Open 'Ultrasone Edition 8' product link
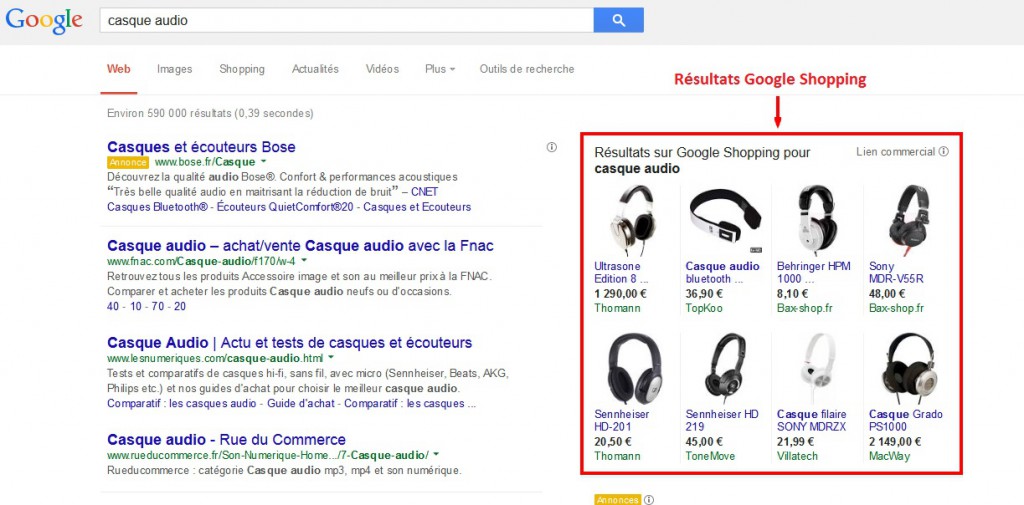 click(x=621, y=272)
